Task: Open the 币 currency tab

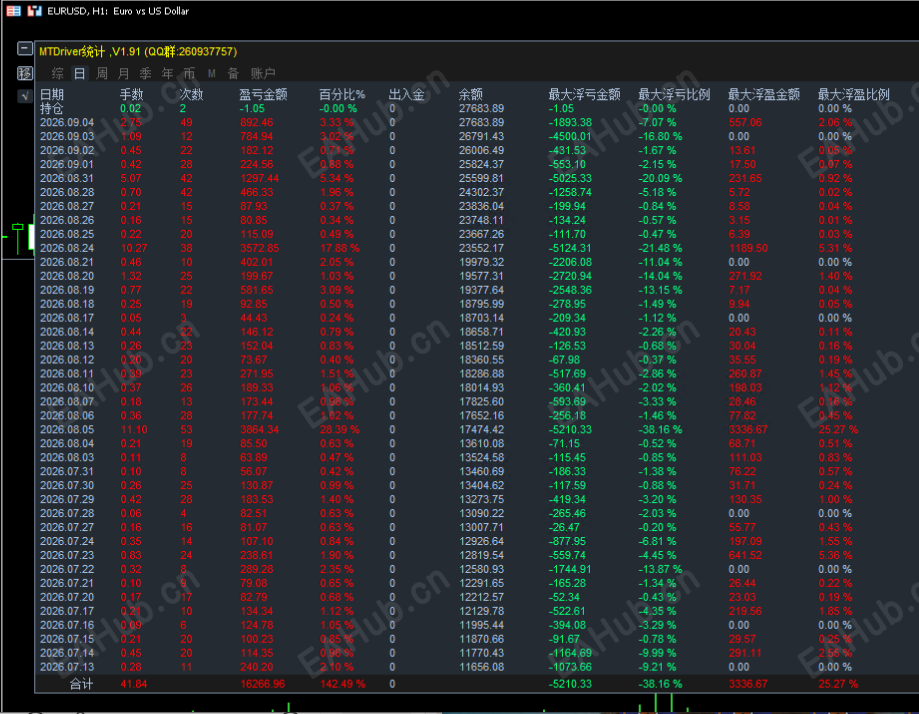Action: click(189, 73)
